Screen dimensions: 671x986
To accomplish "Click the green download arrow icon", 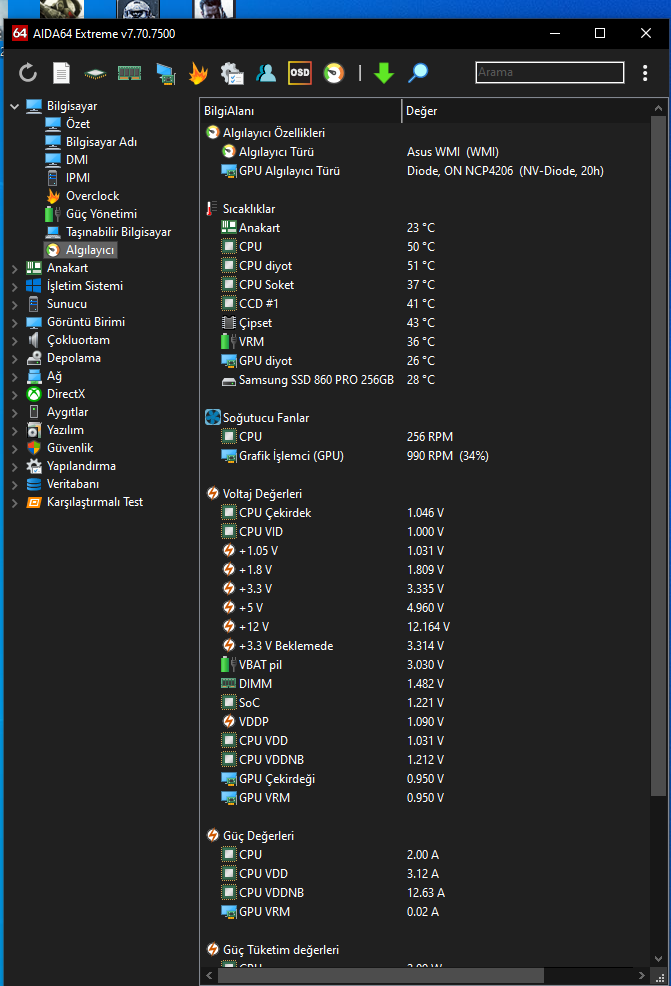I will [x=384, y=73].
